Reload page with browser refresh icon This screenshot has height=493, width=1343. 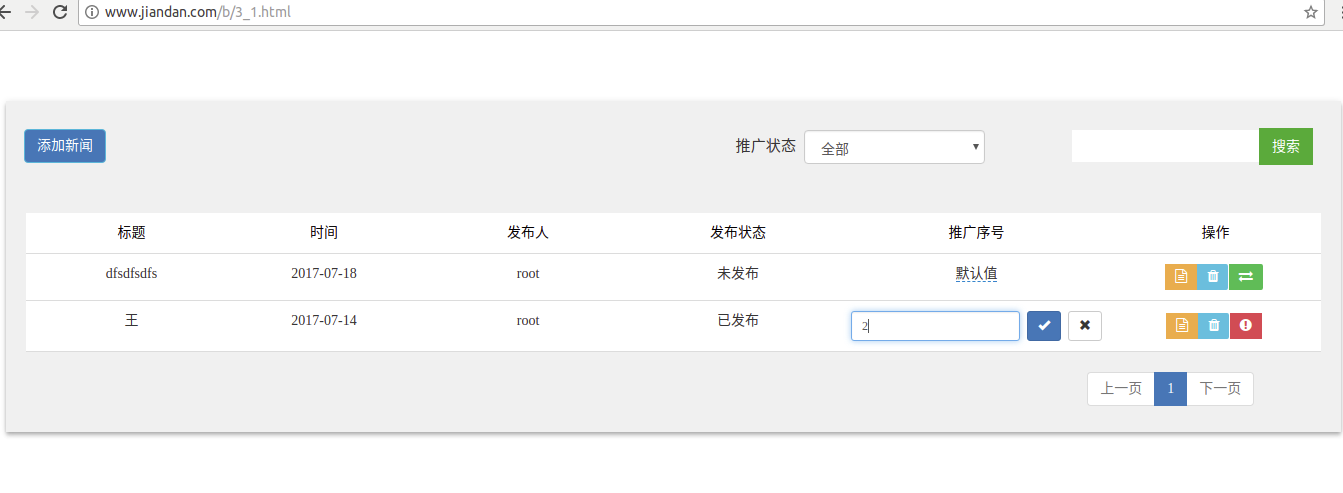[59, 12]
